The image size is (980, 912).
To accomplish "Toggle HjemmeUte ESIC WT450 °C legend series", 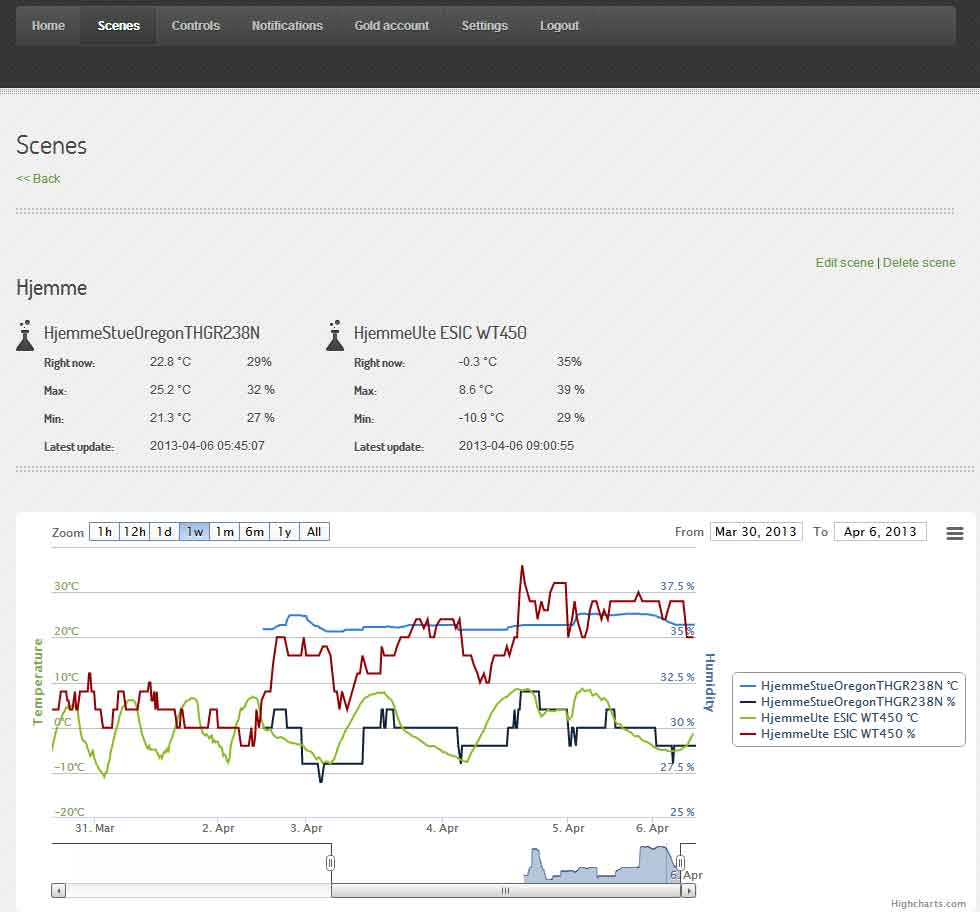I will point(829,718).
